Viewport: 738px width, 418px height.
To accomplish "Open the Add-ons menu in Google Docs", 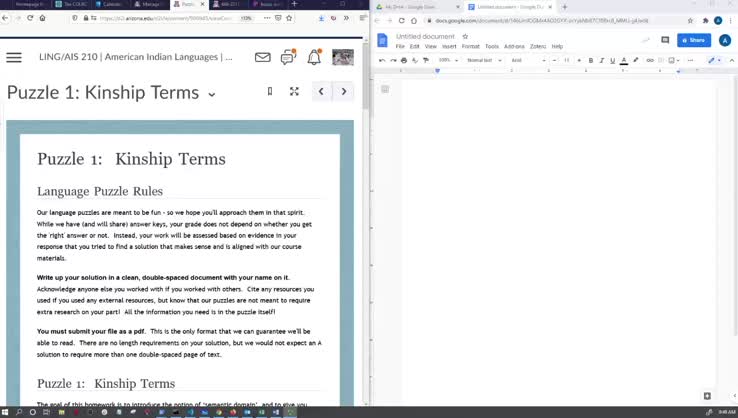I will coord(514,47).
